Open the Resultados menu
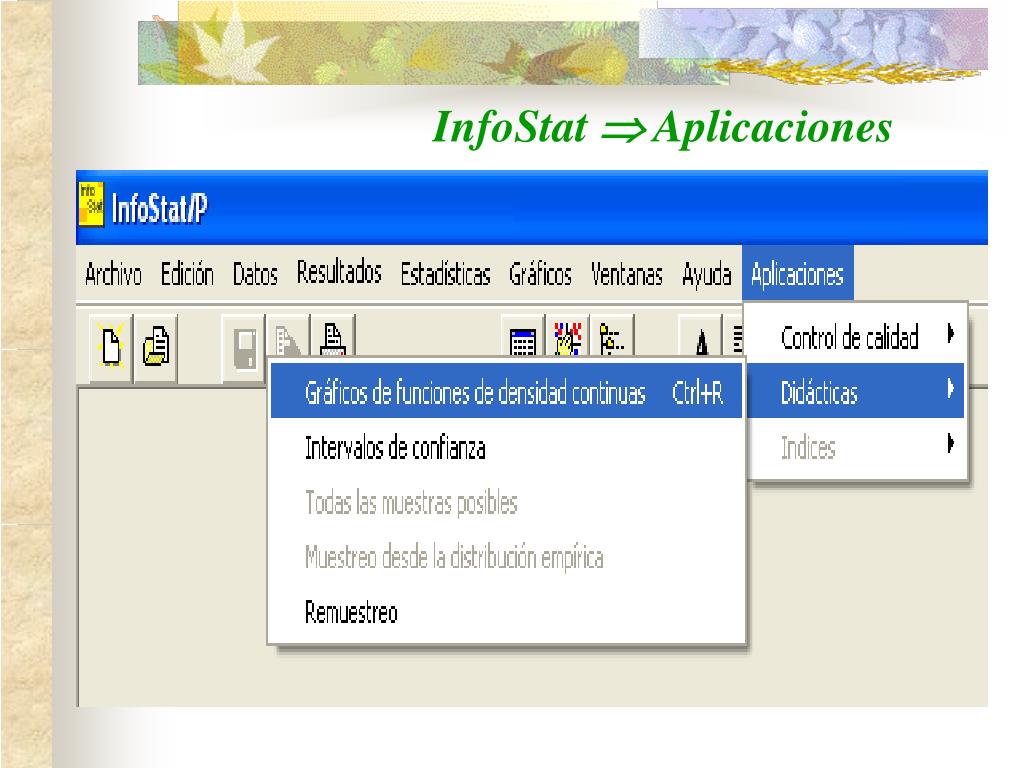Image resolution: width=1024 pixels, height=768 pixels. click(x=339, y=272)
